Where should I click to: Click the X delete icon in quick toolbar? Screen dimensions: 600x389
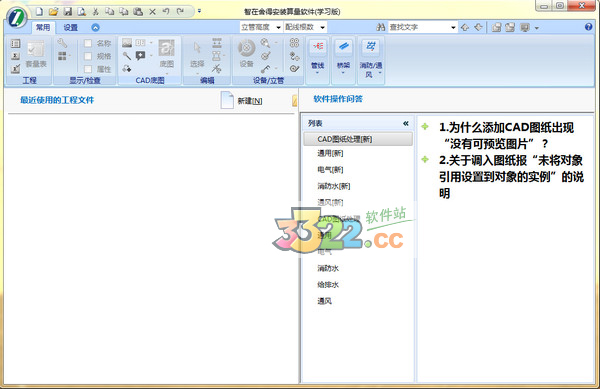(152, 11)
